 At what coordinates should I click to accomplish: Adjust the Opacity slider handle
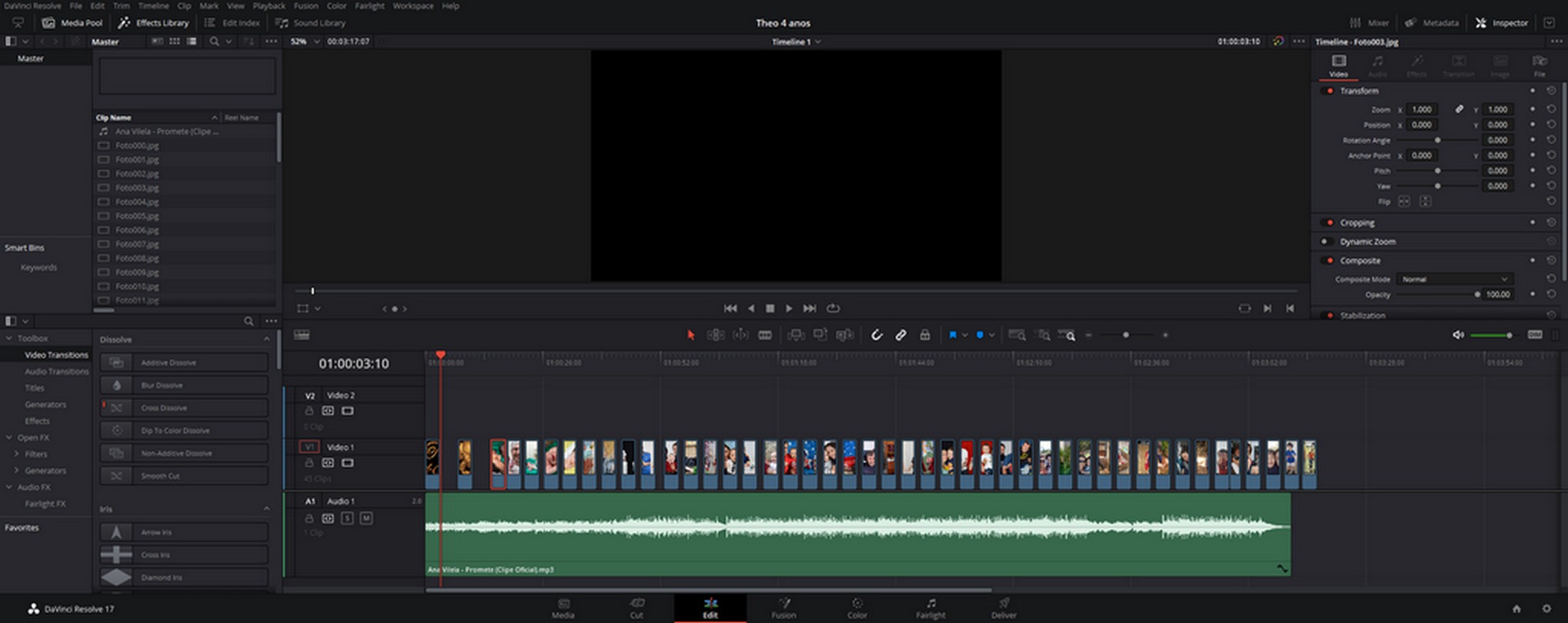1477,295
